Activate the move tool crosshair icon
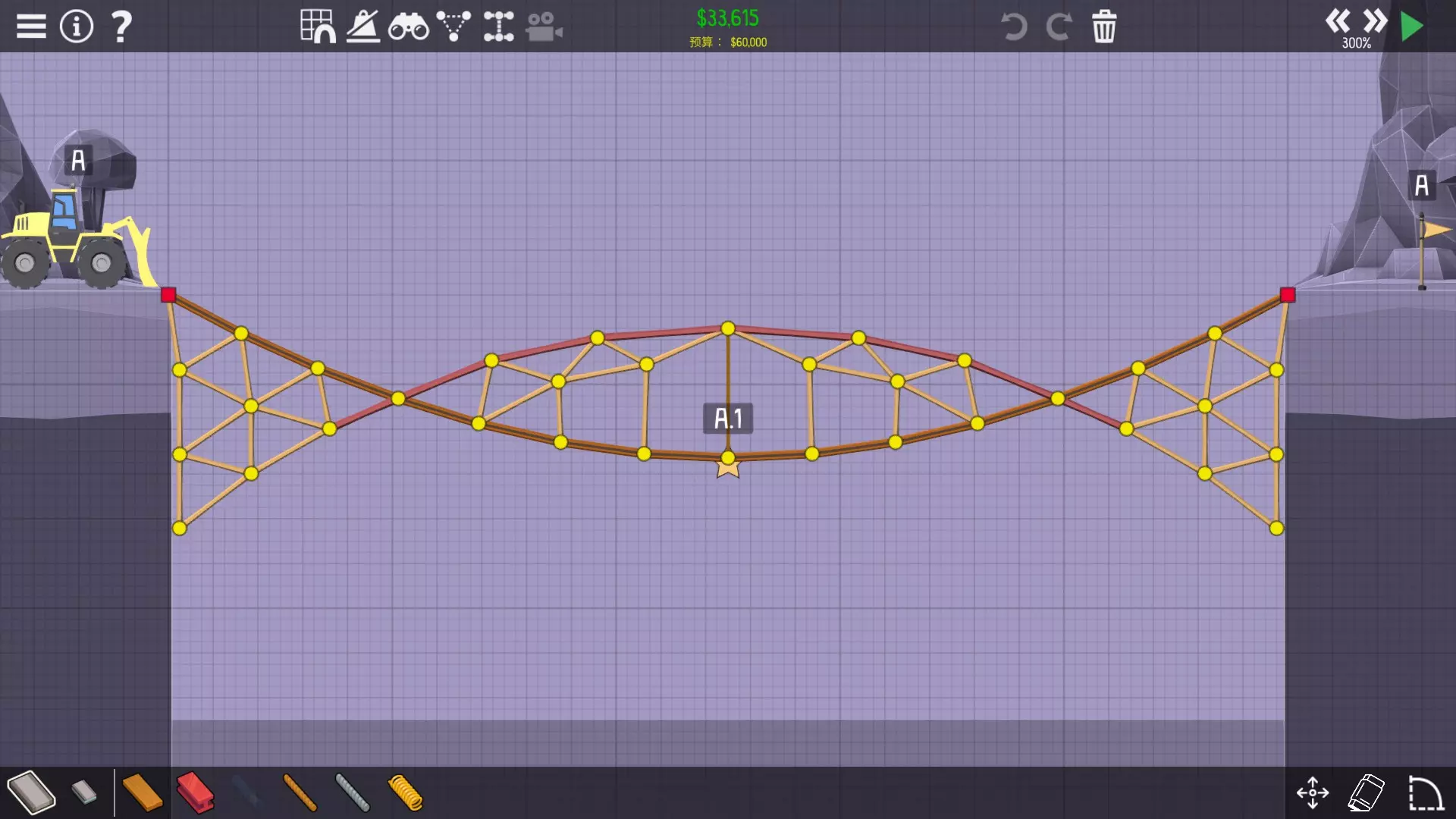1456x819 pixels. pos(1313,792)
